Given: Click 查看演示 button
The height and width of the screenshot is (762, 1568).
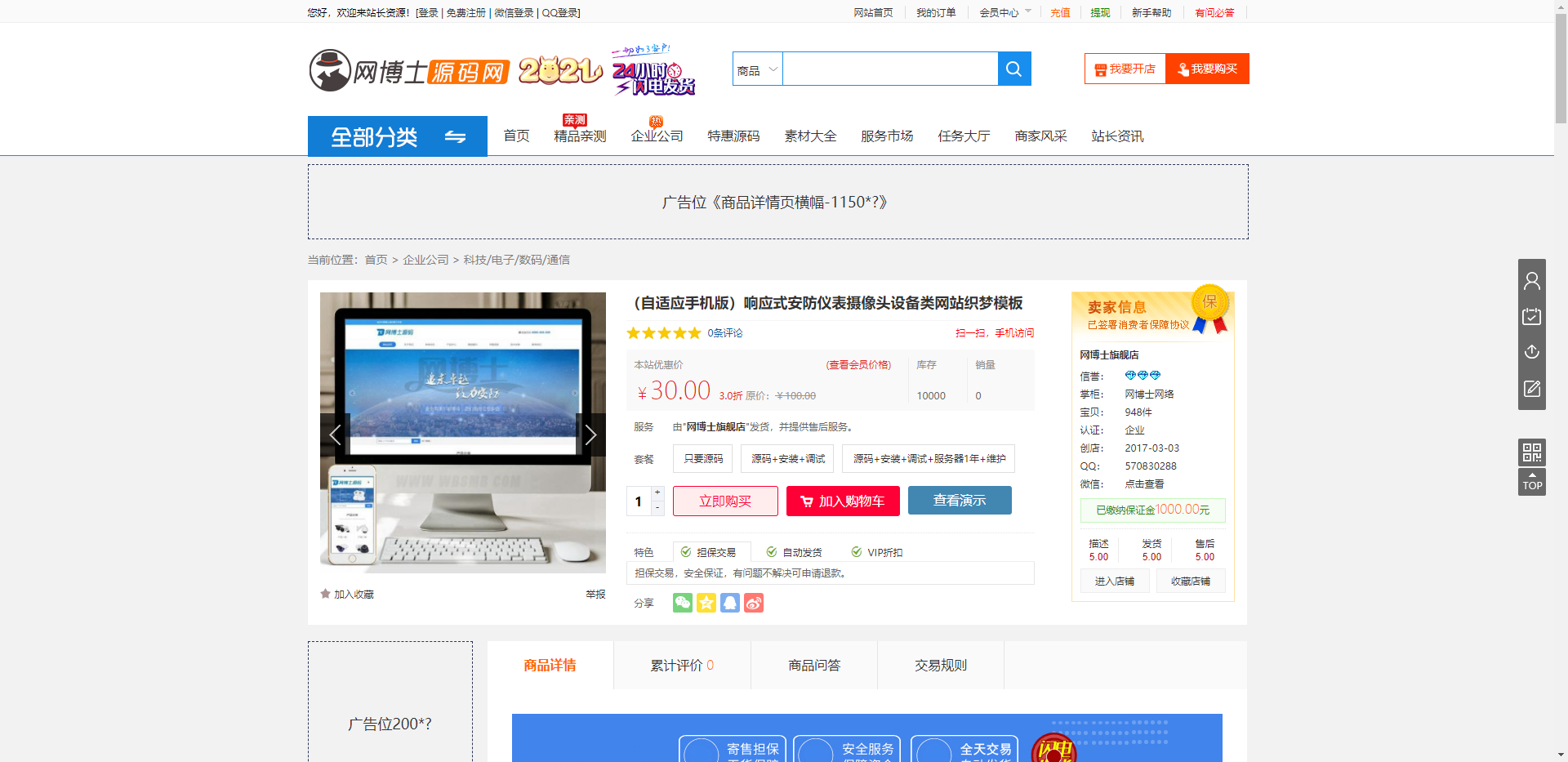Looking at the screenshot, I should tap(960, 501).
